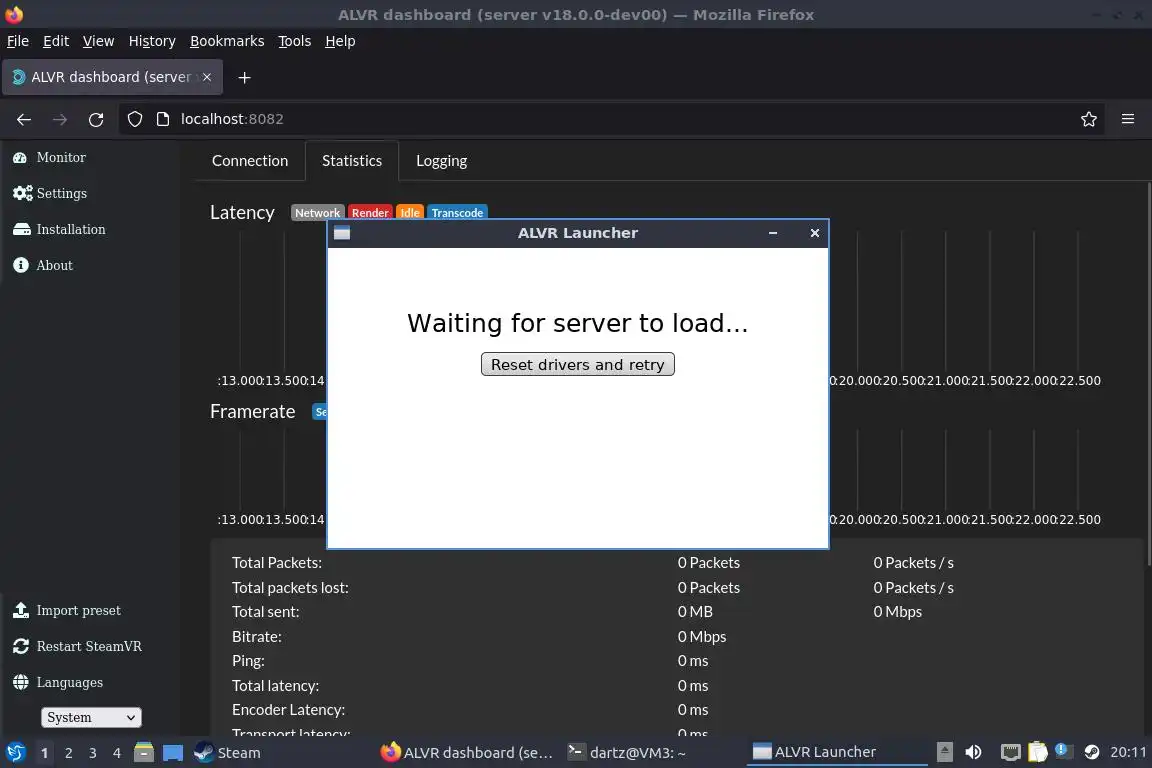Open the desktop start menu icon
The width and height of the screenshot is (1152, 768).
(x=15, y=753)
